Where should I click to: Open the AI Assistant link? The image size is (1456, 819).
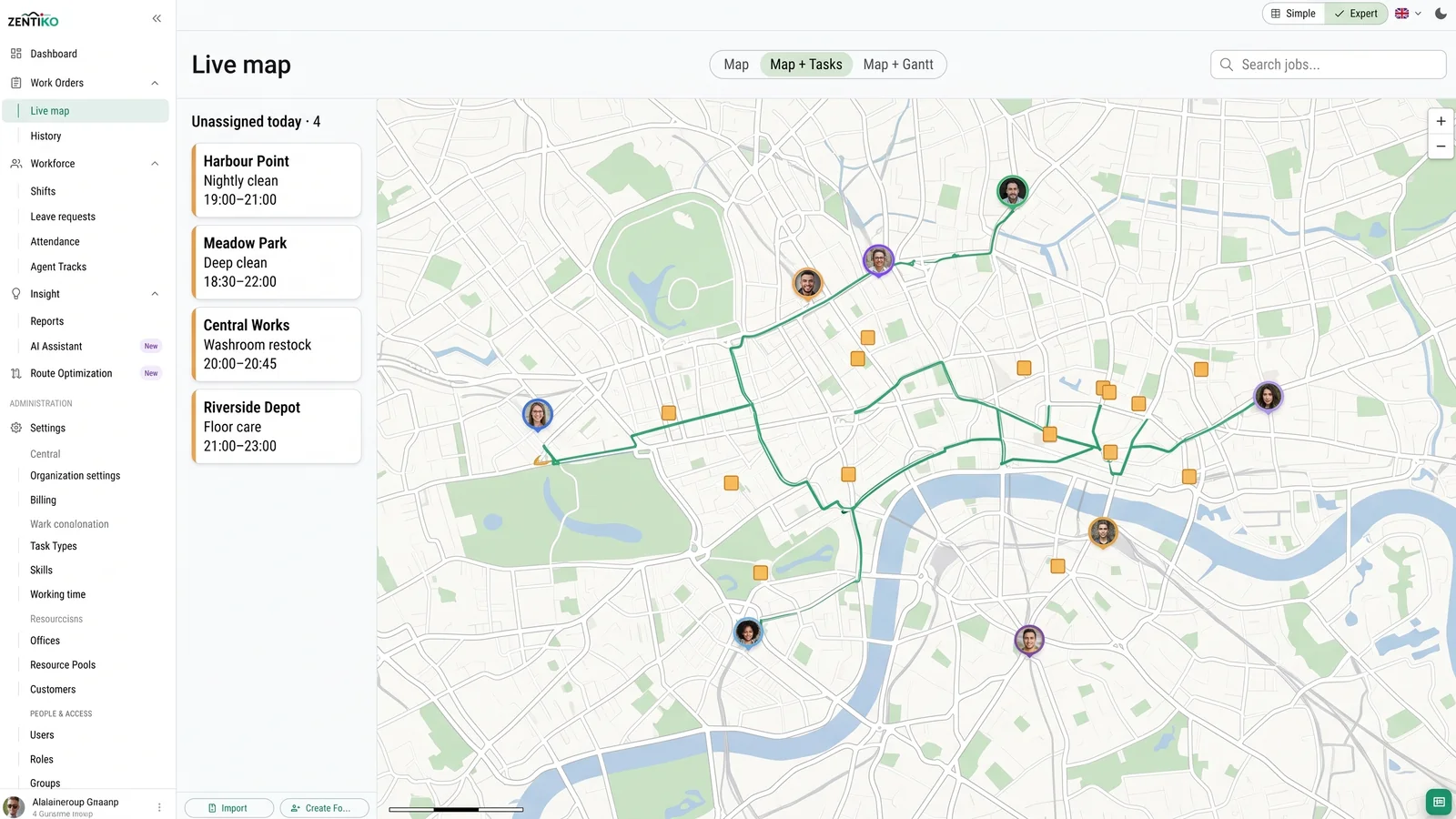click(x=56, y=347)
